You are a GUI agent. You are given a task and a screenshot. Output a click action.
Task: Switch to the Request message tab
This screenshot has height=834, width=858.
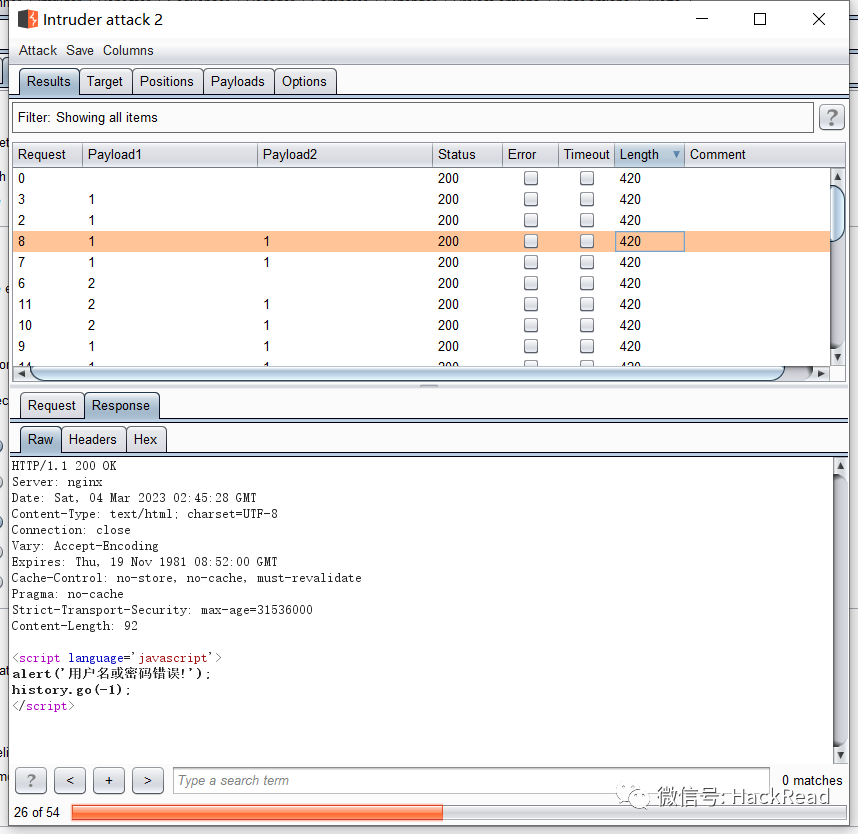tap(52, 406)
